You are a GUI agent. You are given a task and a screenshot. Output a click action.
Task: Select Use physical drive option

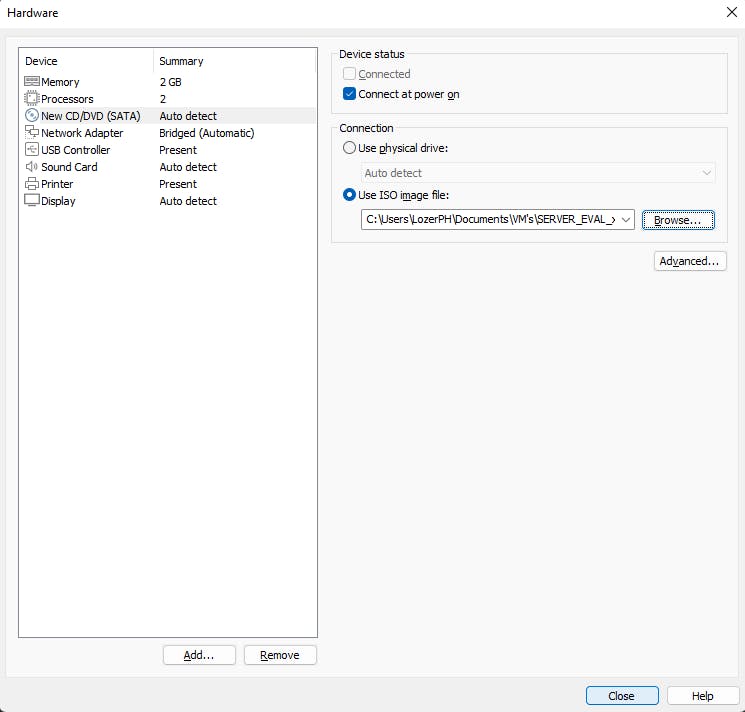pyautogui.click(x=349, y=148)
